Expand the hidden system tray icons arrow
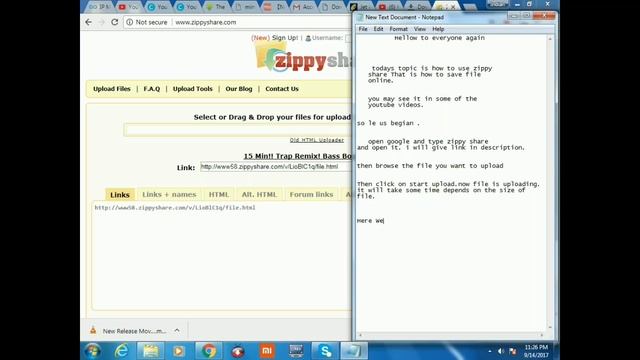Screen dimensions: 640x360 [489, 351]
